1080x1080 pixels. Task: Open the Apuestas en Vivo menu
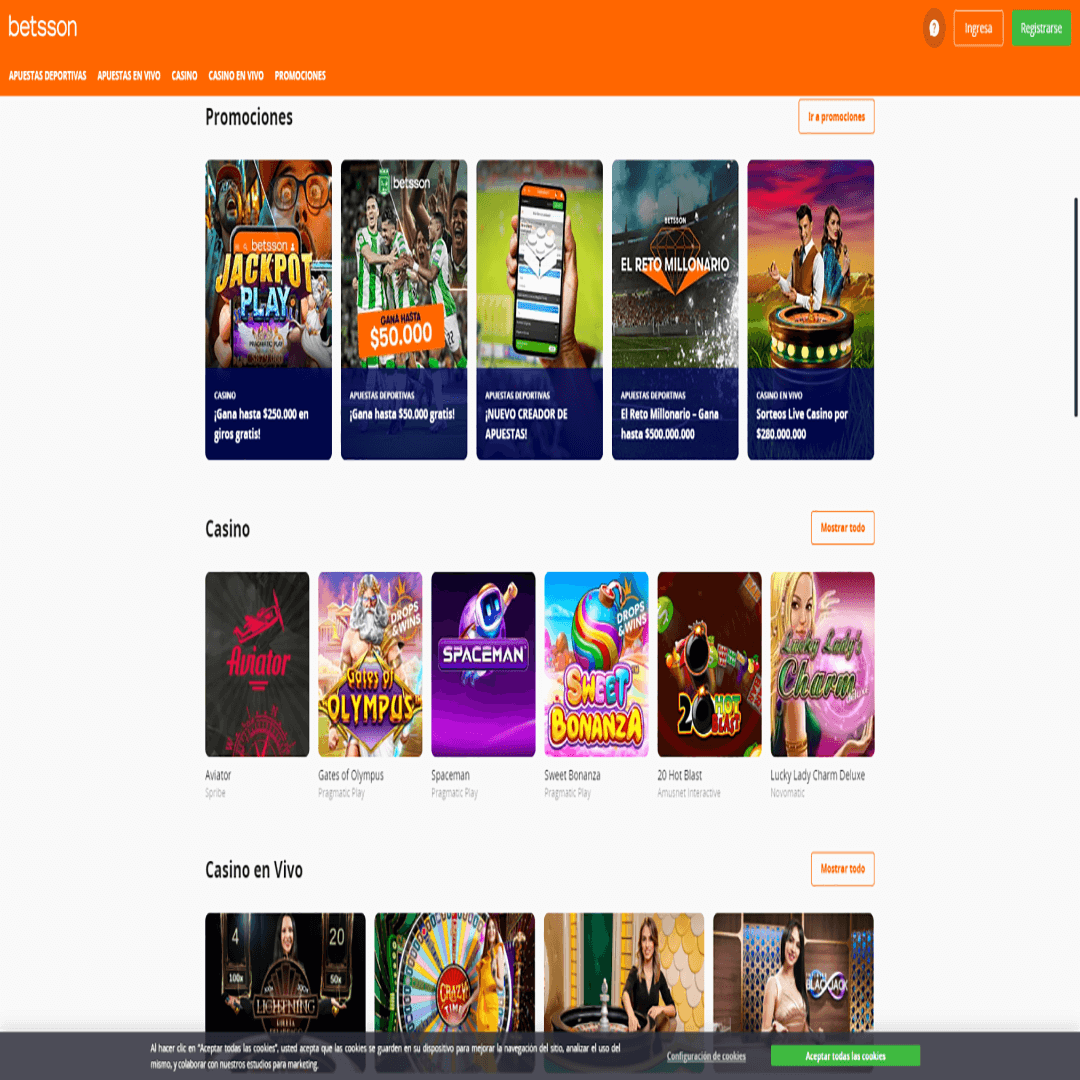click(x=129, y=76)
